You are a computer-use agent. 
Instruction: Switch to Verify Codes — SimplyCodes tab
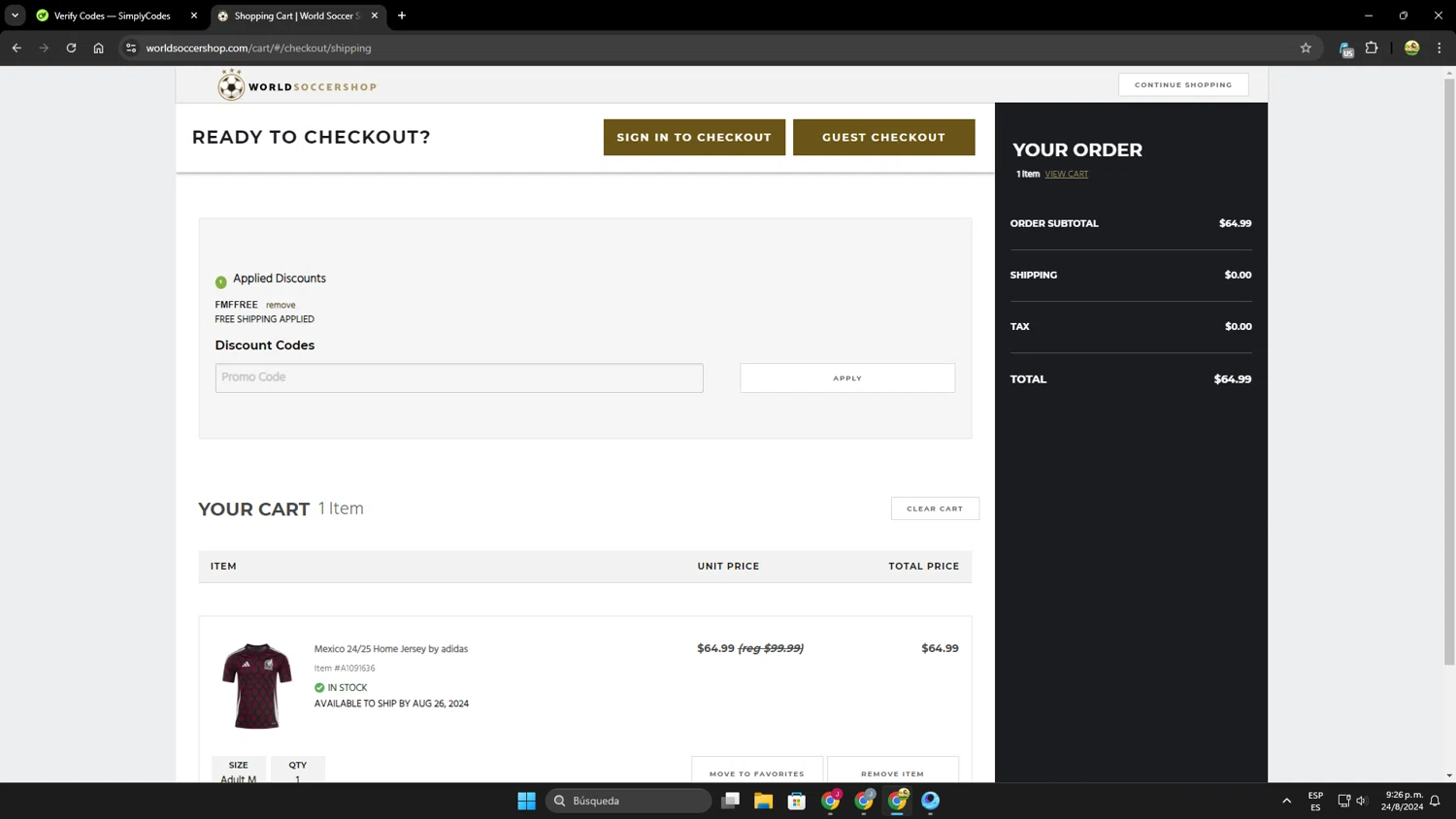(115, 16)
